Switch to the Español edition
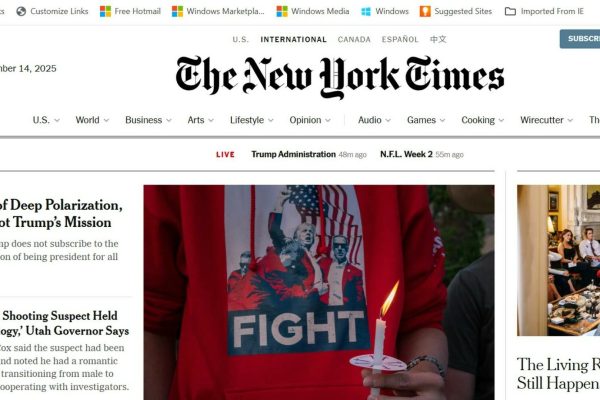 pyautogui.click(x=400, y=39)
